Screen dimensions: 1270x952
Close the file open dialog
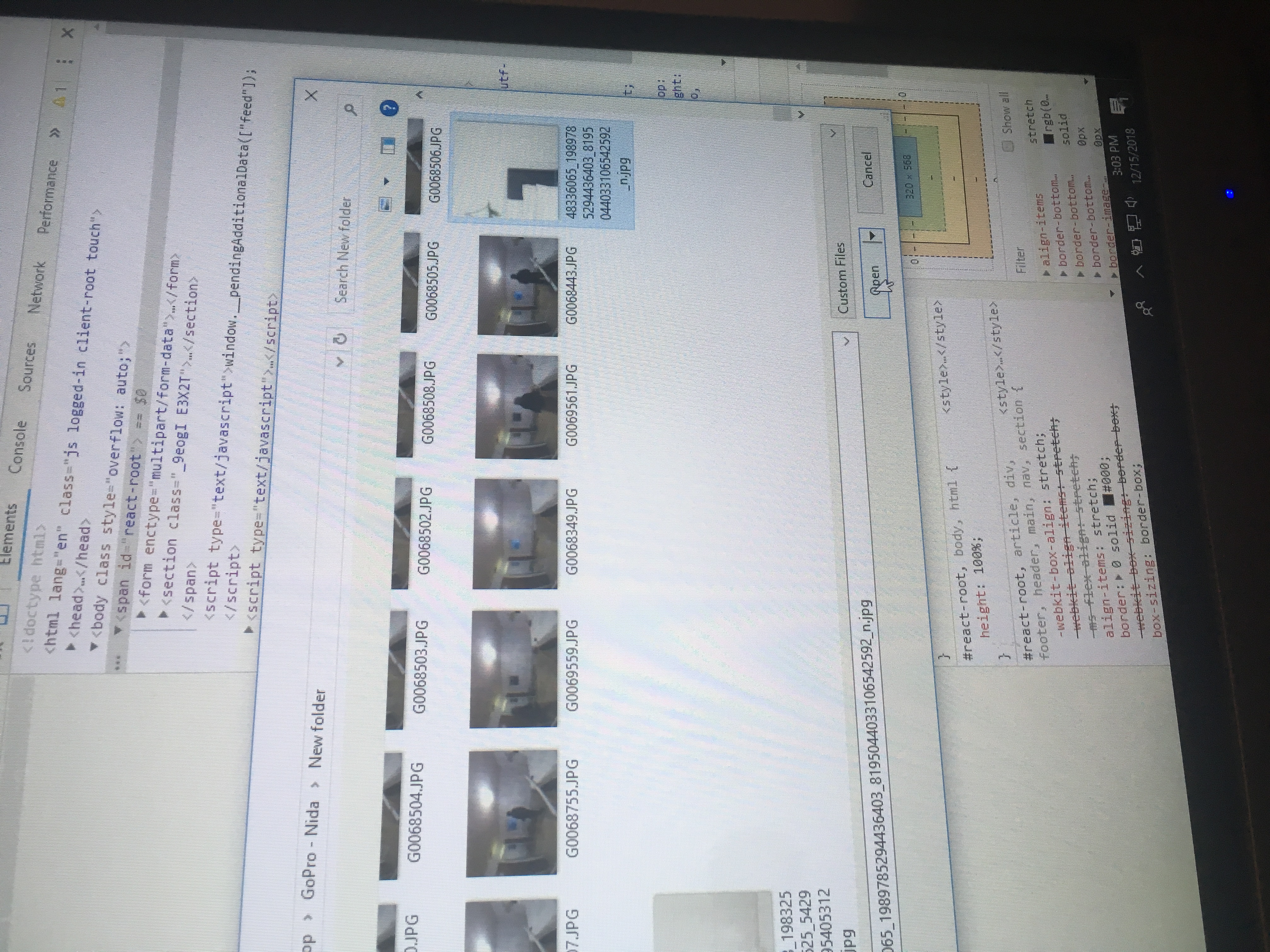coord(312,95)
